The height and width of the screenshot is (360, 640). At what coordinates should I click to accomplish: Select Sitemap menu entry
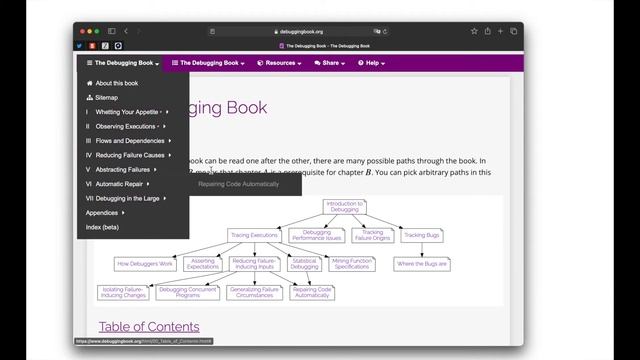[107, 98]
